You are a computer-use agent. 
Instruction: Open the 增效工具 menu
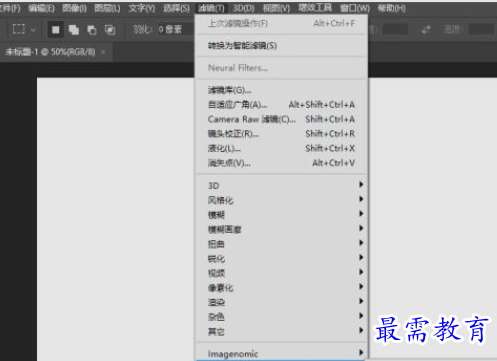click(315, 8)
